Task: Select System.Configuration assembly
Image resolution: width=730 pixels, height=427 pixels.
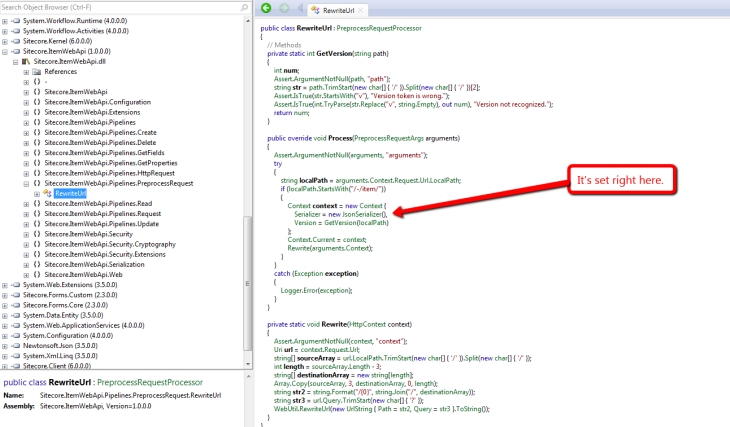Action: (x=68, y=336)
